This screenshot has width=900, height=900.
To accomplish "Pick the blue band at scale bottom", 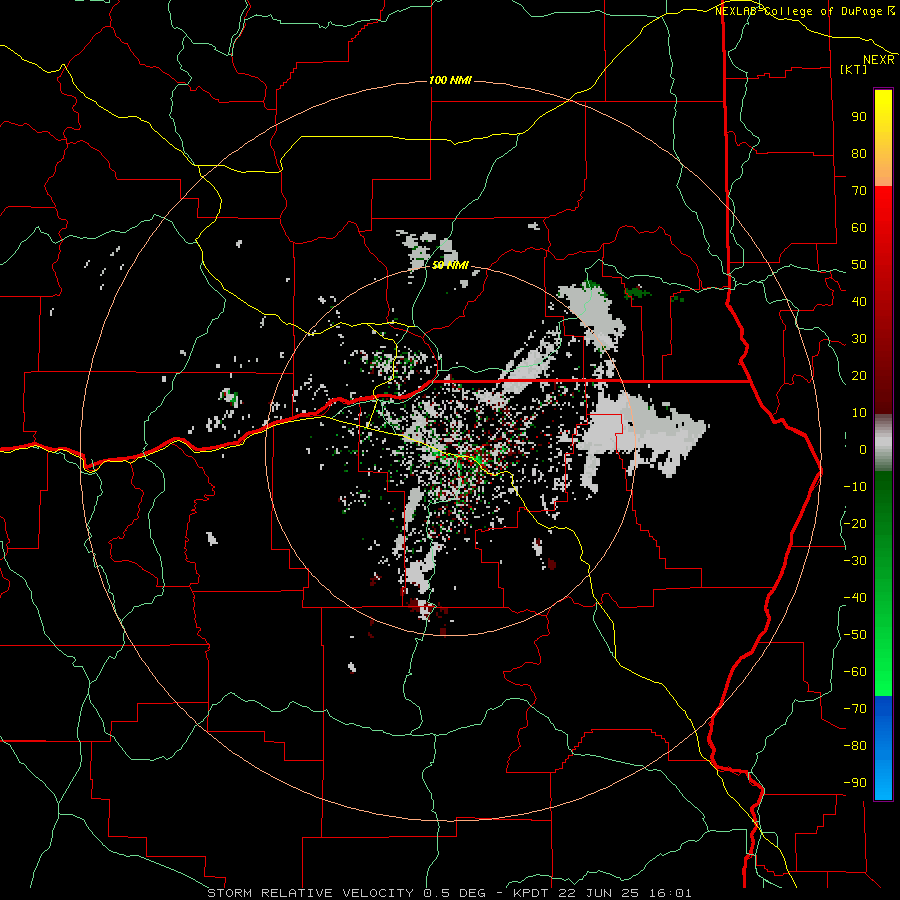I will click(883, 748).
